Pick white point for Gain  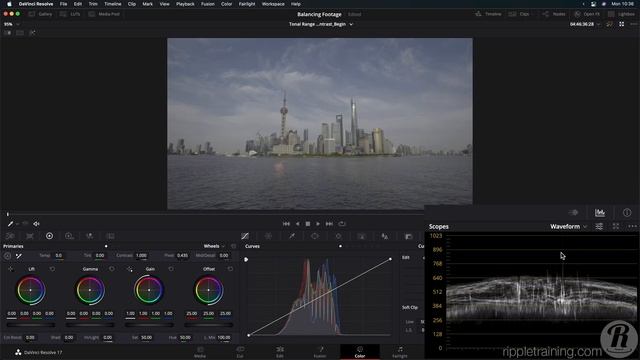(x=129, y=269)
